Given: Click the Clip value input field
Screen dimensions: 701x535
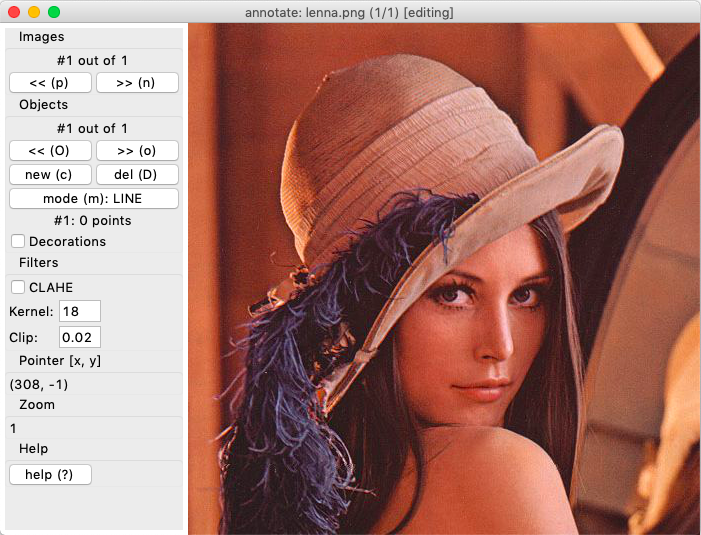Looking at the screenshot, I should (x=80, y=337).
